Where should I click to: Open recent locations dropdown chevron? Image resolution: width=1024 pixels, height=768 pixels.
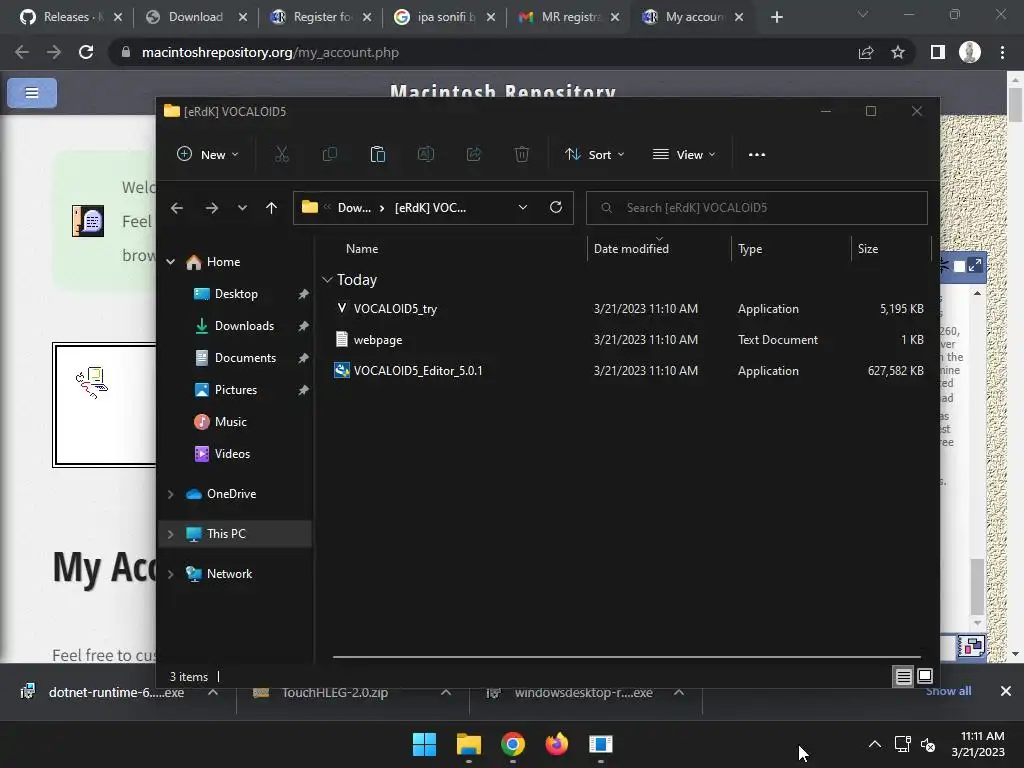click(x=242, y=208)
